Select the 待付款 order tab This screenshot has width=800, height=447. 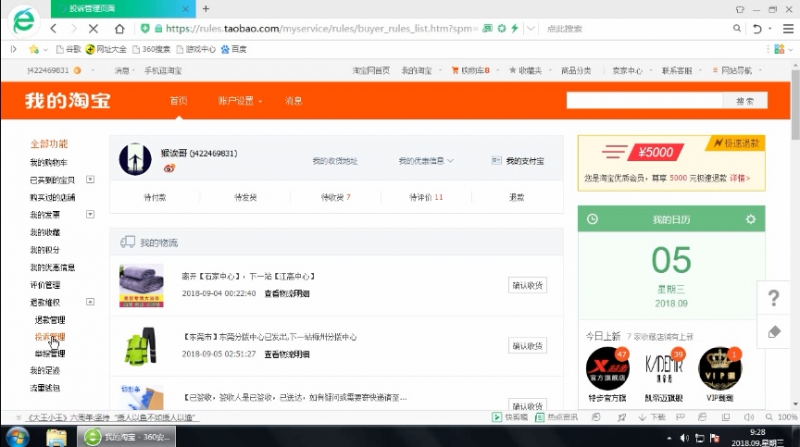coord(155,197)
